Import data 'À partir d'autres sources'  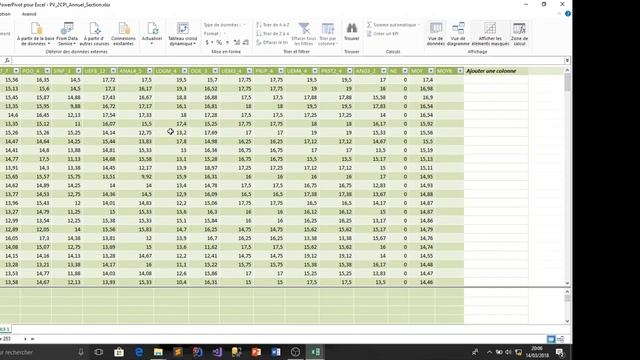click(94, 33)
